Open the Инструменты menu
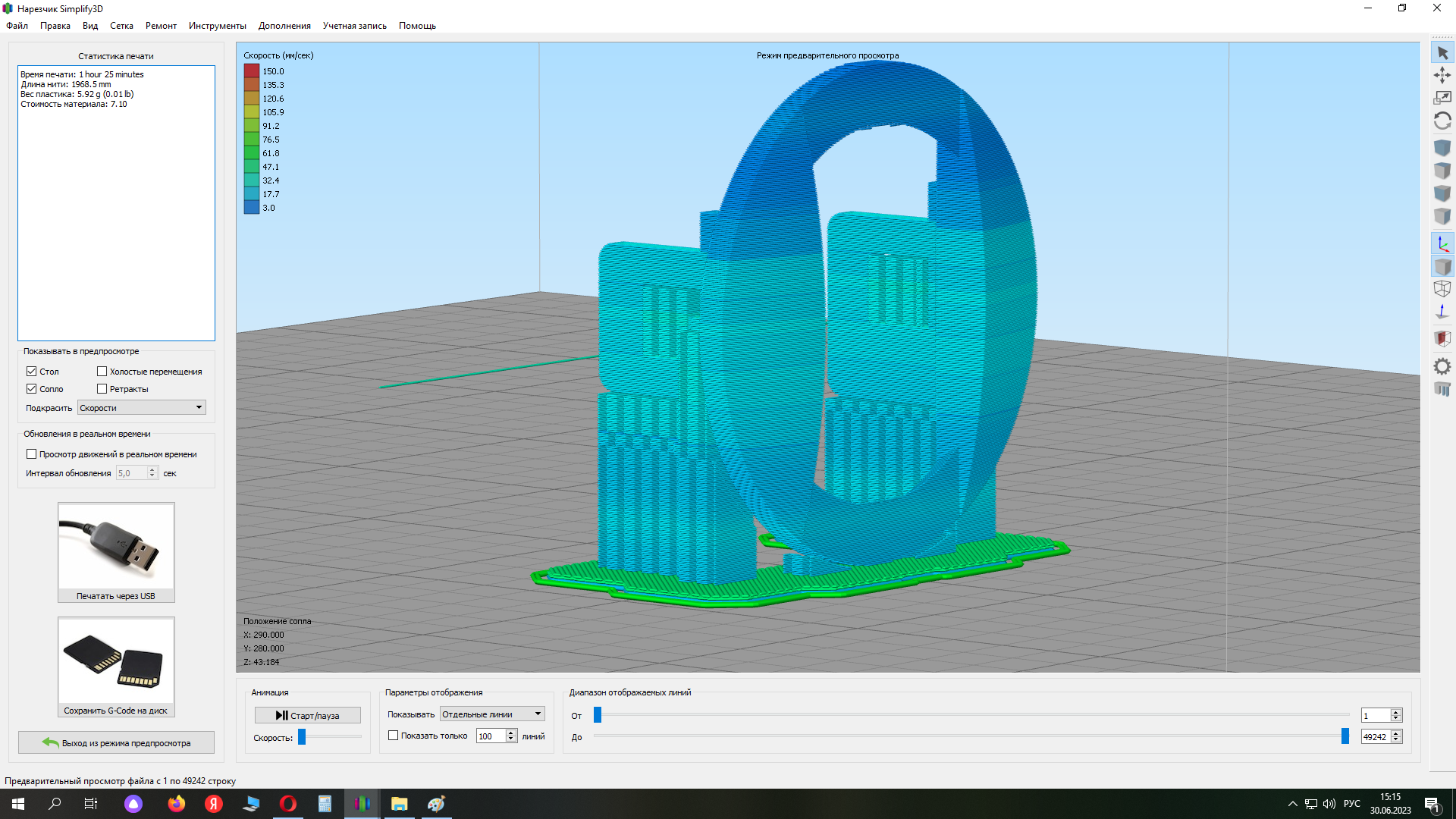Screen dimensions: 1456x819 point(217,26)
